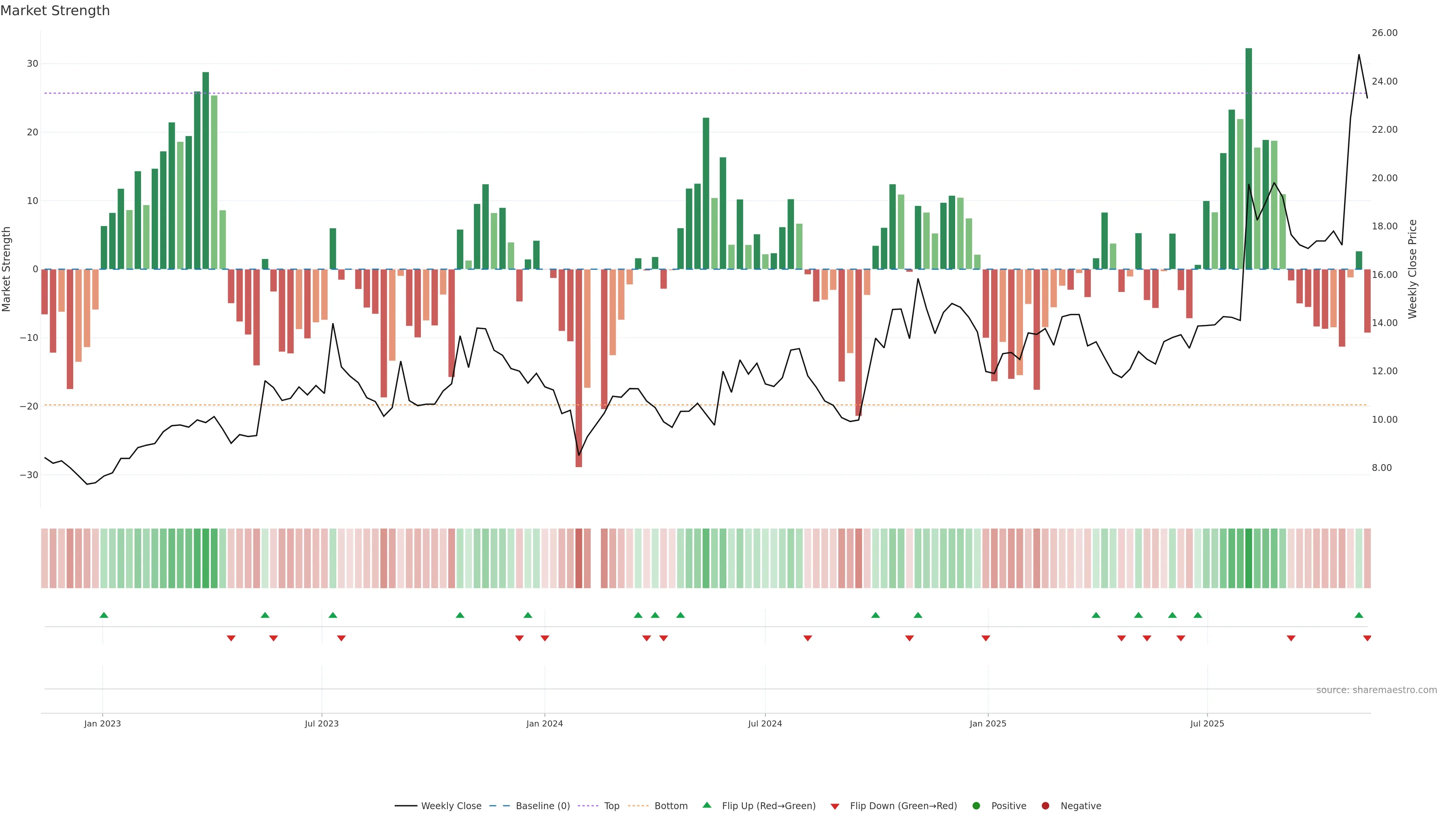Image resolution: width=1456 pixels, height=819 pixels.
Task: Click the Market Strength chart title
Action: coord(55,11)
